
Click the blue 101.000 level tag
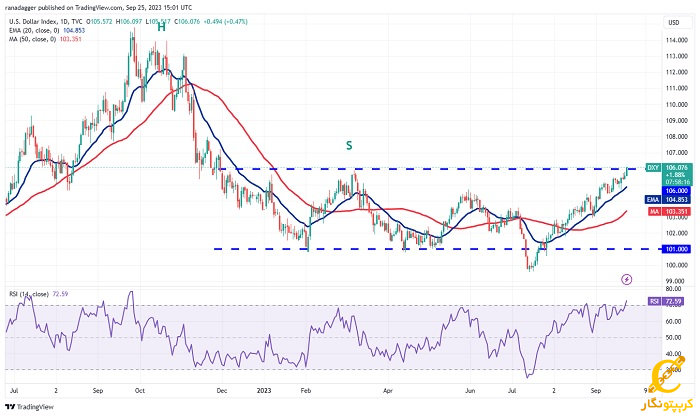[677, 249]
